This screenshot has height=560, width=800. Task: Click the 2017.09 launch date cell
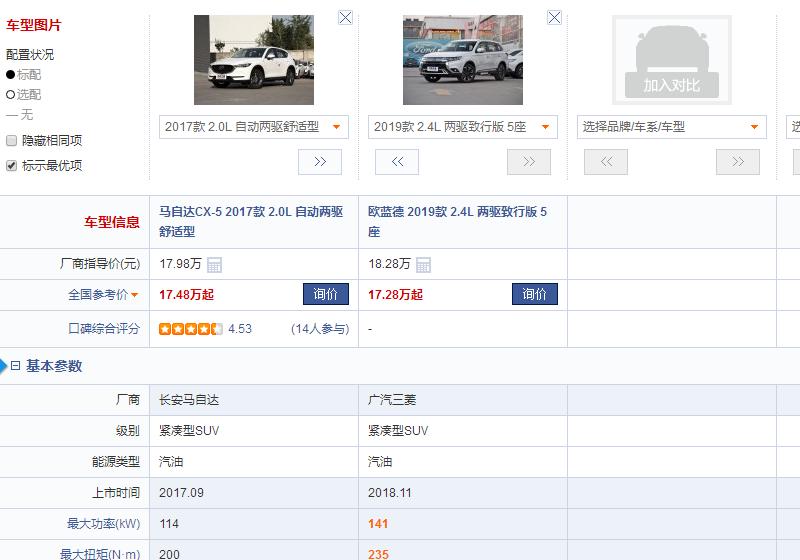click(181, 493)
